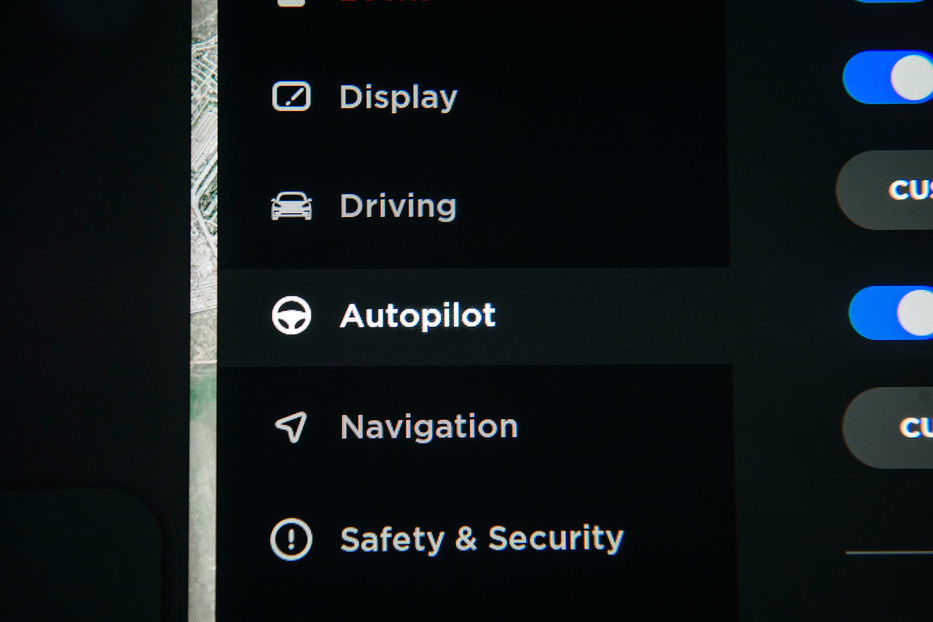Tap the cut-off icon above Display
Image resolution: width=933 pixels, height=622 pixels.
point(291,2)
